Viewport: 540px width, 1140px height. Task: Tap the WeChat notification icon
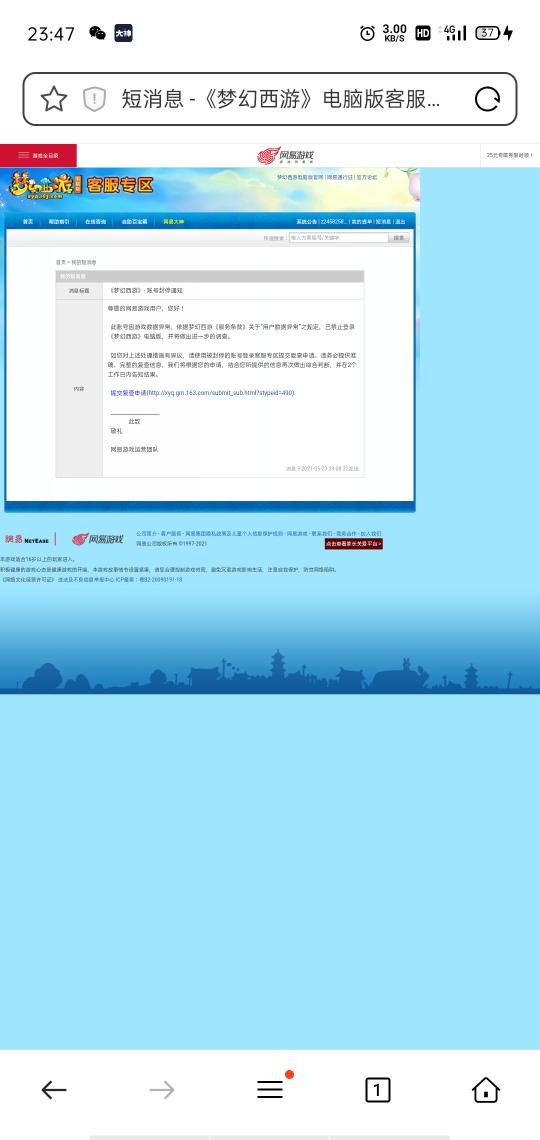pos(97,33)
